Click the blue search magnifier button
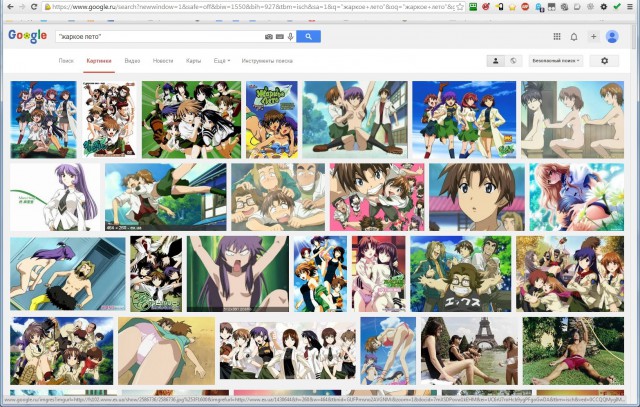Screen dimensions: 640x407 309,36
